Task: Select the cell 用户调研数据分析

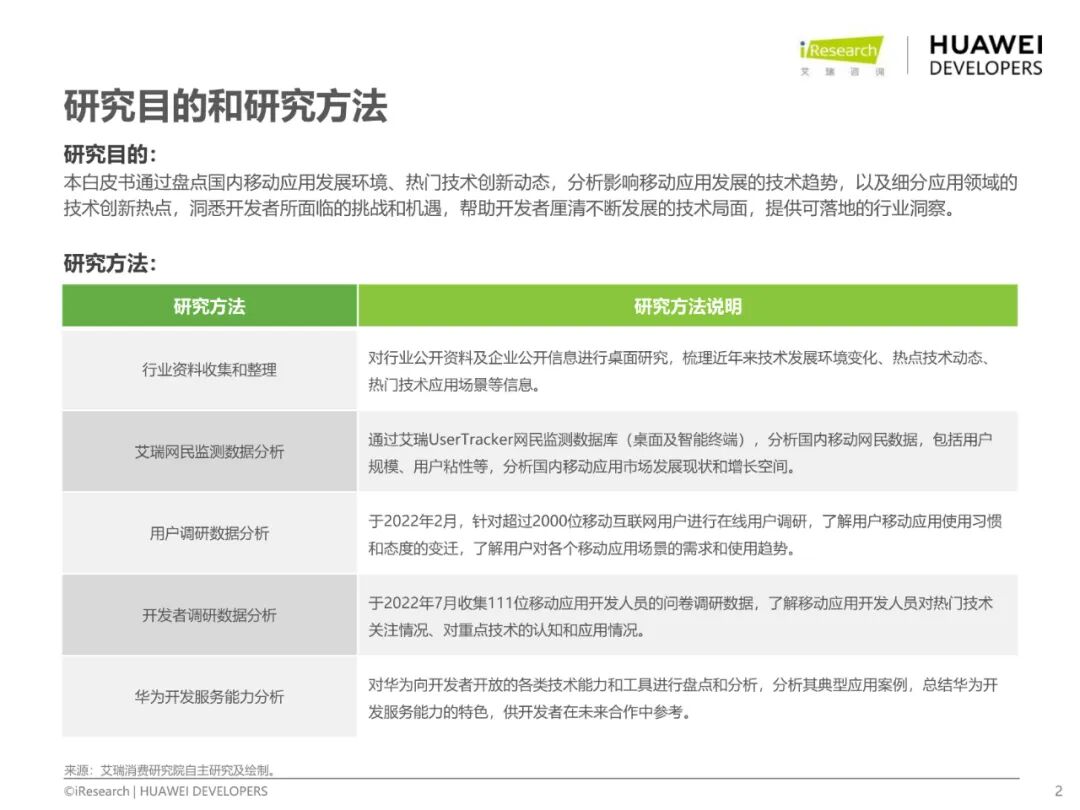Action: 209,533
